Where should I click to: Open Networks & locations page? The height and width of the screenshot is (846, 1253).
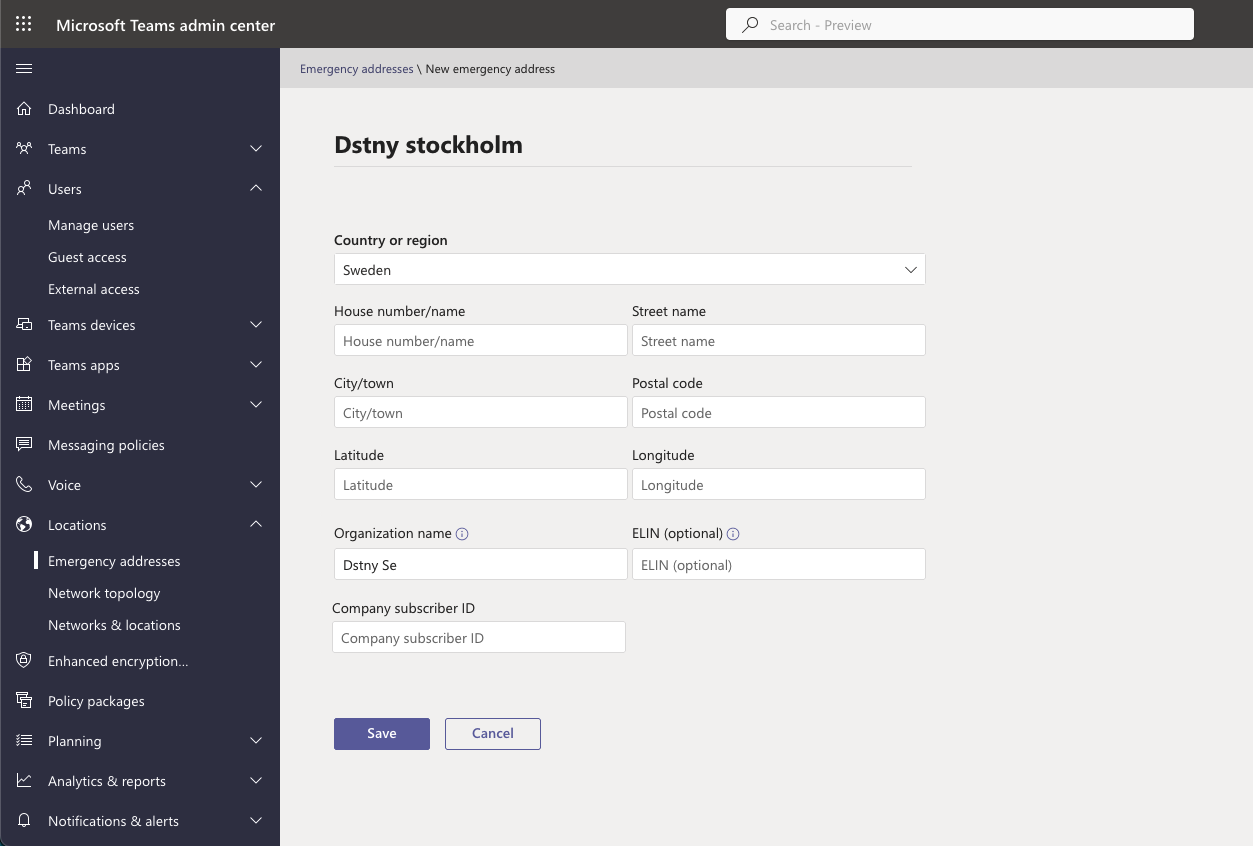[114, 625]
